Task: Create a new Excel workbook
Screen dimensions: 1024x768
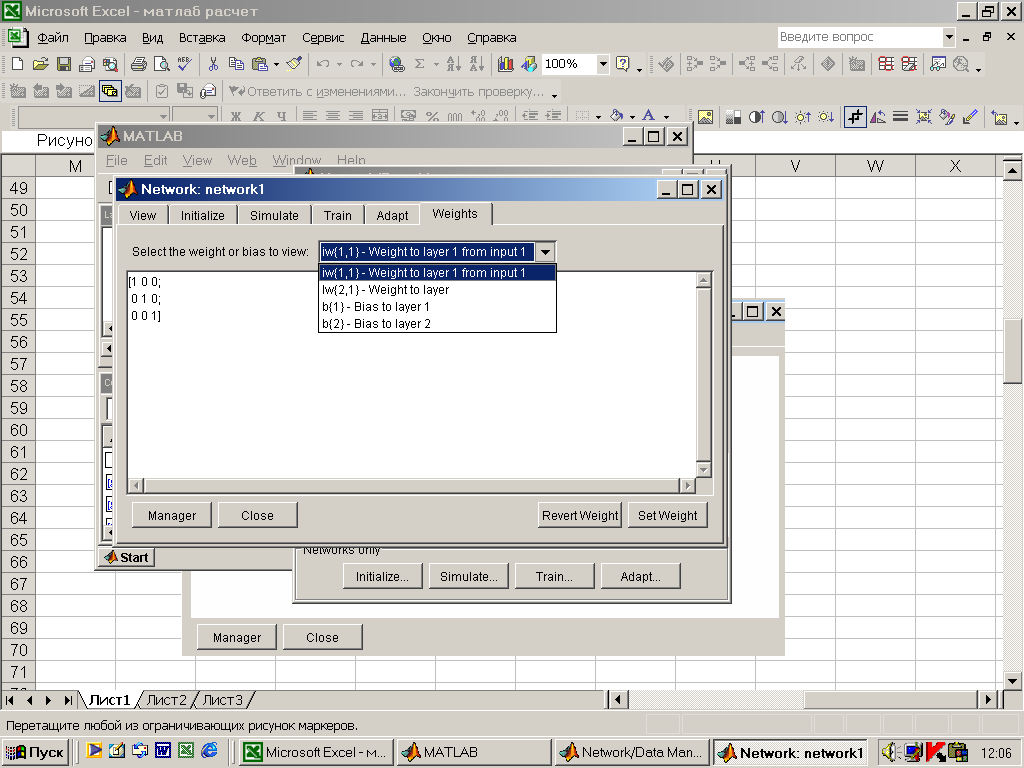Action: 18,64
